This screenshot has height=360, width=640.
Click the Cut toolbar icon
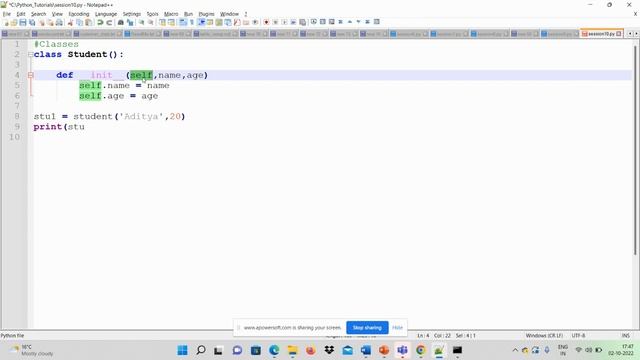70,22
